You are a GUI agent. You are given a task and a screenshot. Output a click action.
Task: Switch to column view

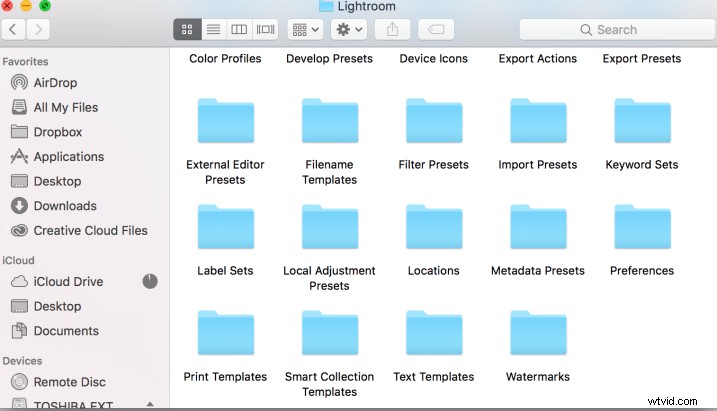239,30
